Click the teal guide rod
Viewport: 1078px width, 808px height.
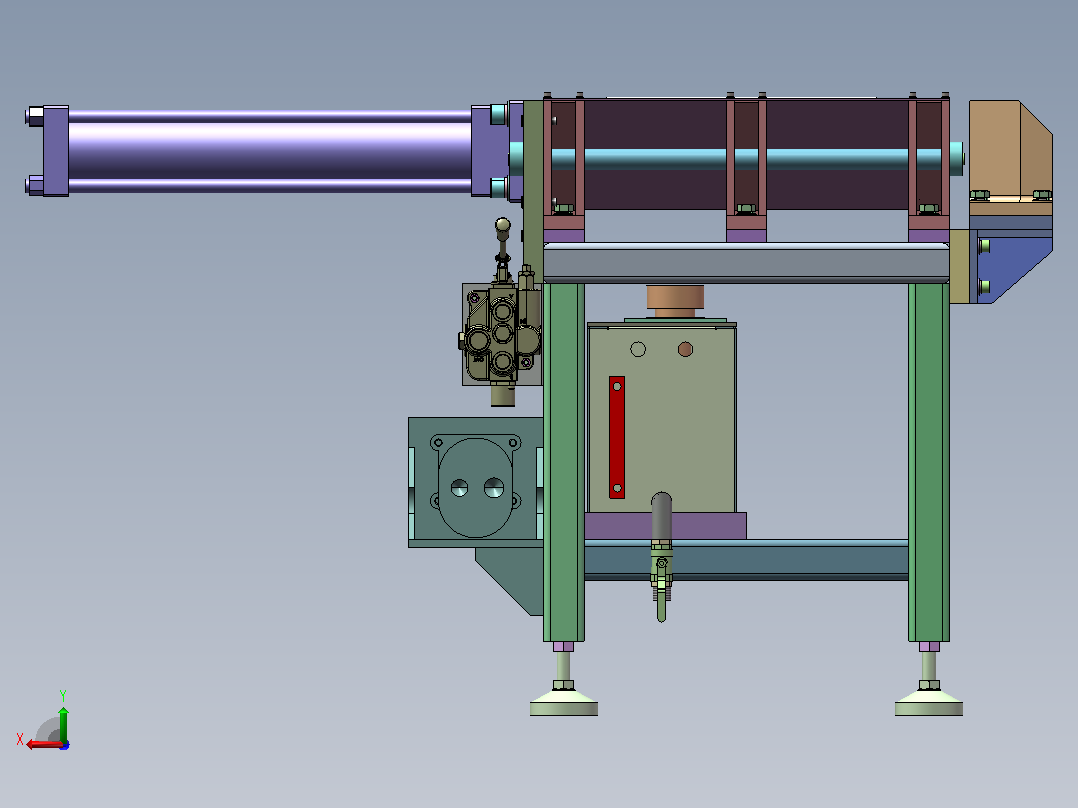click(x=746, y=159)
